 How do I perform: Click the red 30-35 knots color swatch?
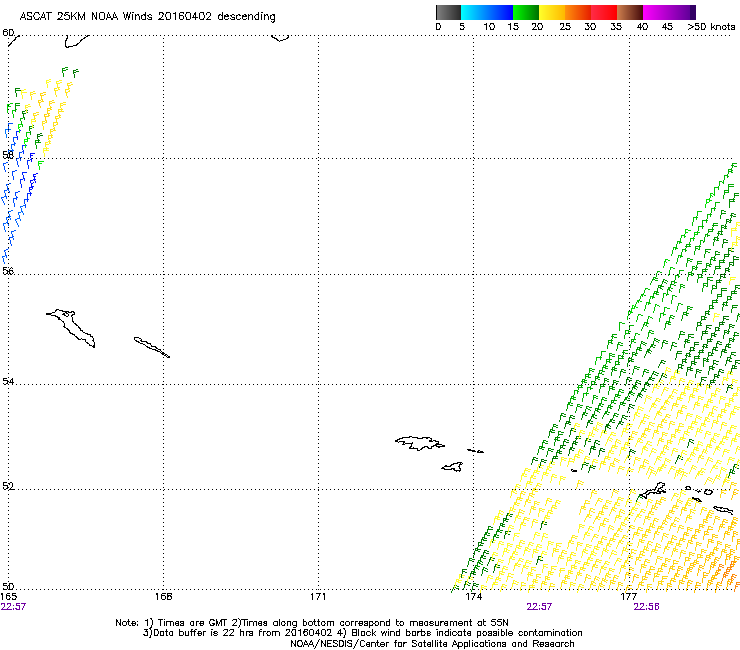pyautogui.click(x=604, y=12)
